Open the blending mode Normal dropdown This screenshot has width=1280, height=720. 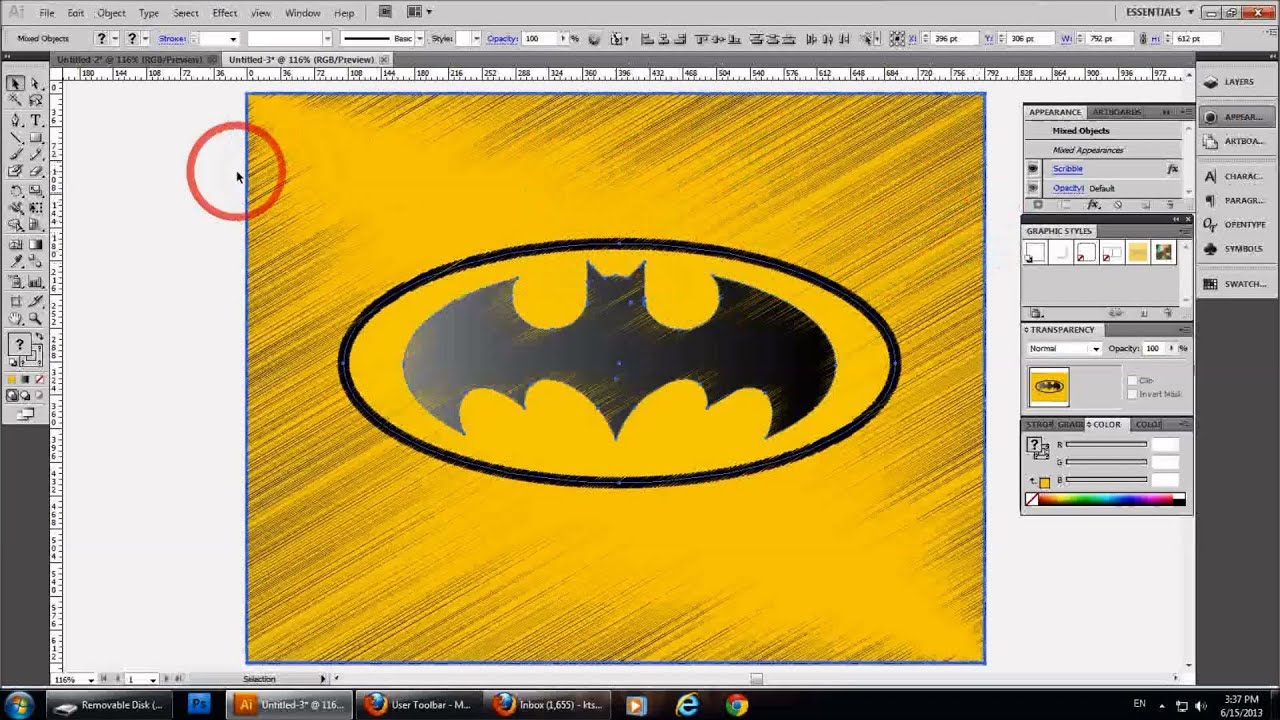[1064, 349]
